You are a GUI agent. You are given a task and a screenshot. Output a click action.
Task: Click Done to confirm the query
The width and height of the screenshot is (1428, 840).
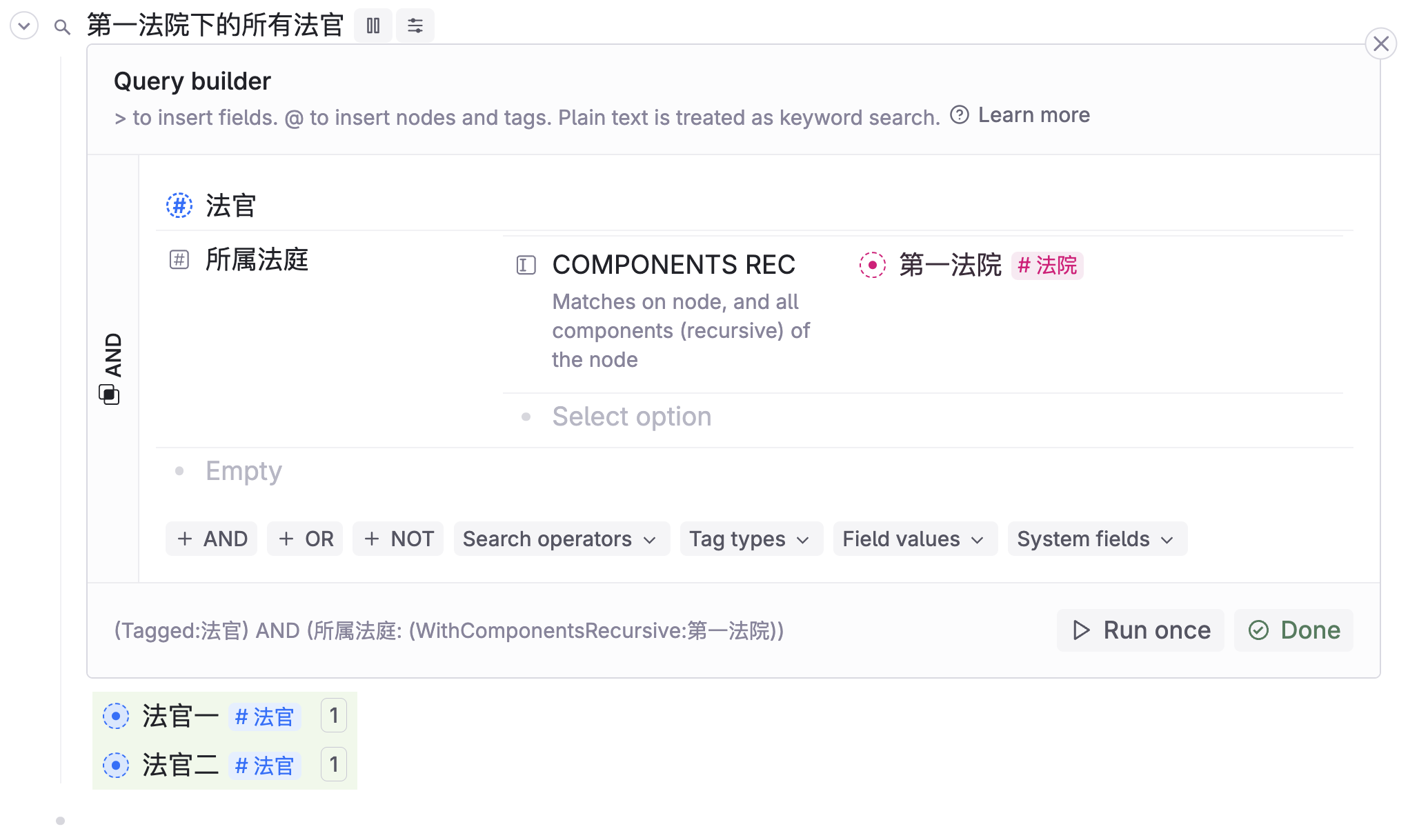pos(1293,630)
